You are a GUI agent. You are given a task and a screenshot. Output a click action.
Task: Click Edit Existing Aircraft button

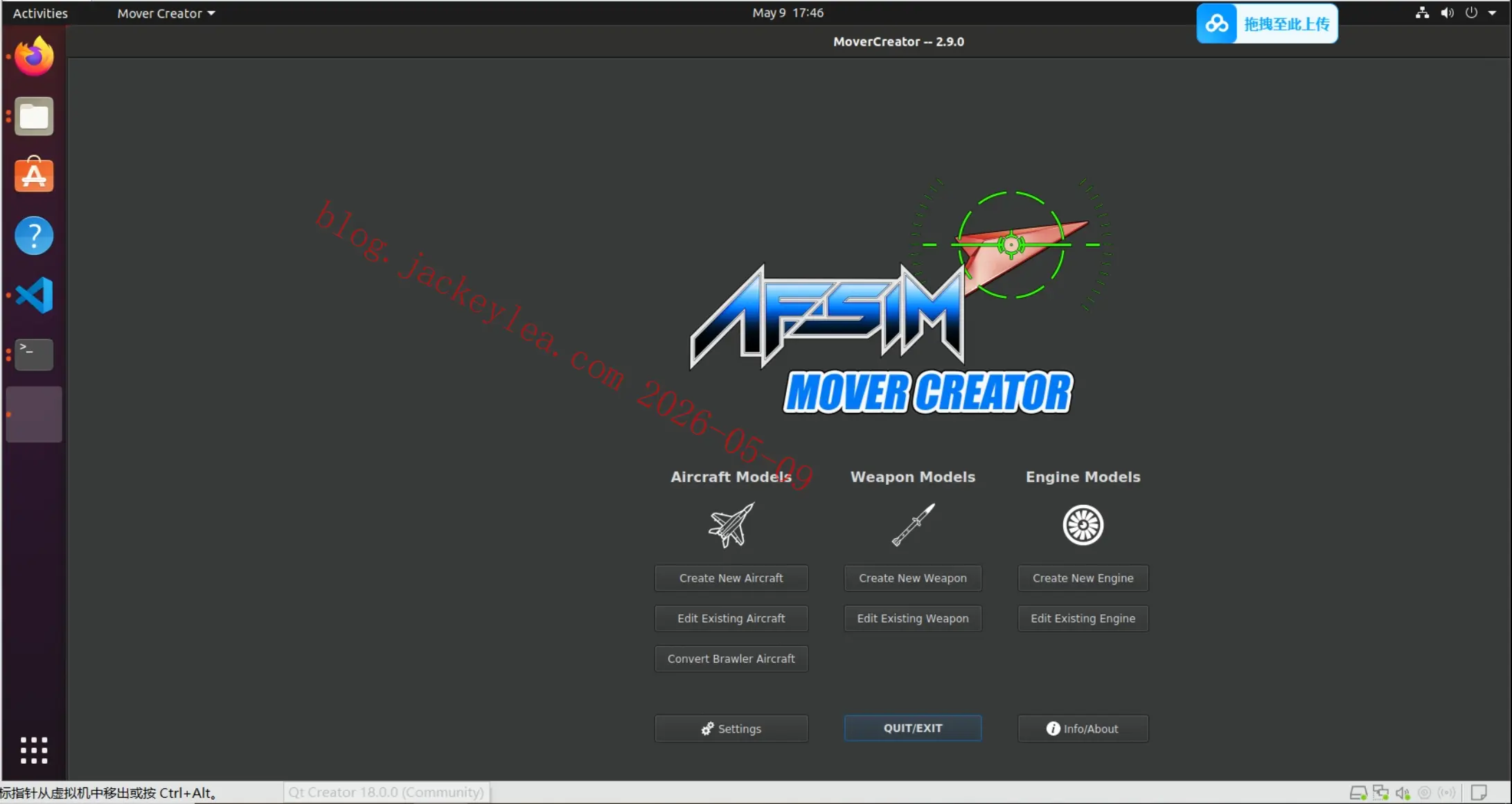click(x=731, y=618)
